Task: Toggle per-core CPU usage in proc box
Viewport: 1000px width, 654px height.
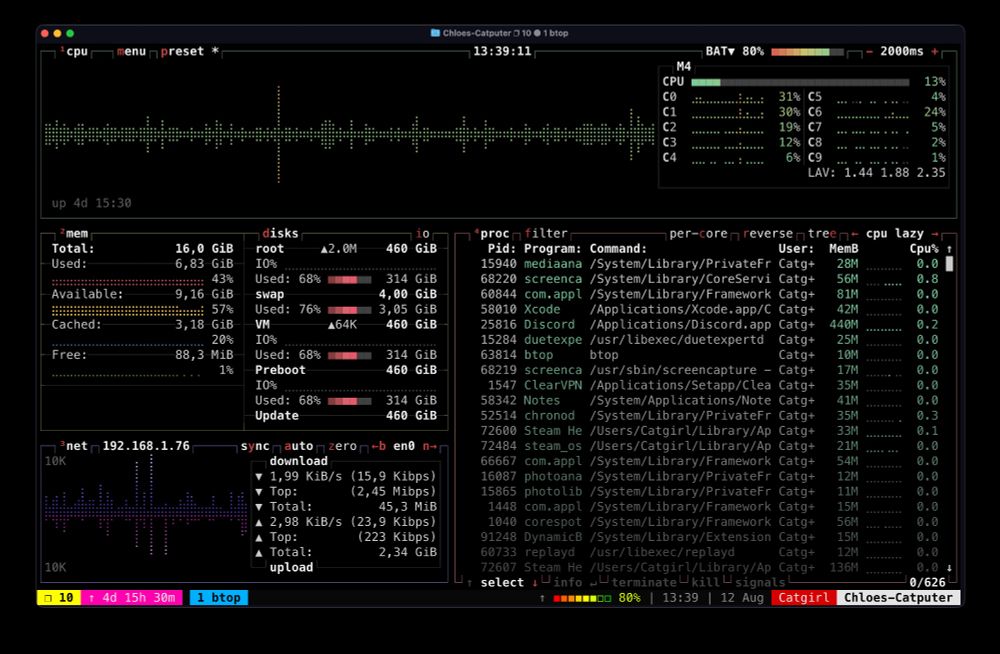Action: coord(698,234)
